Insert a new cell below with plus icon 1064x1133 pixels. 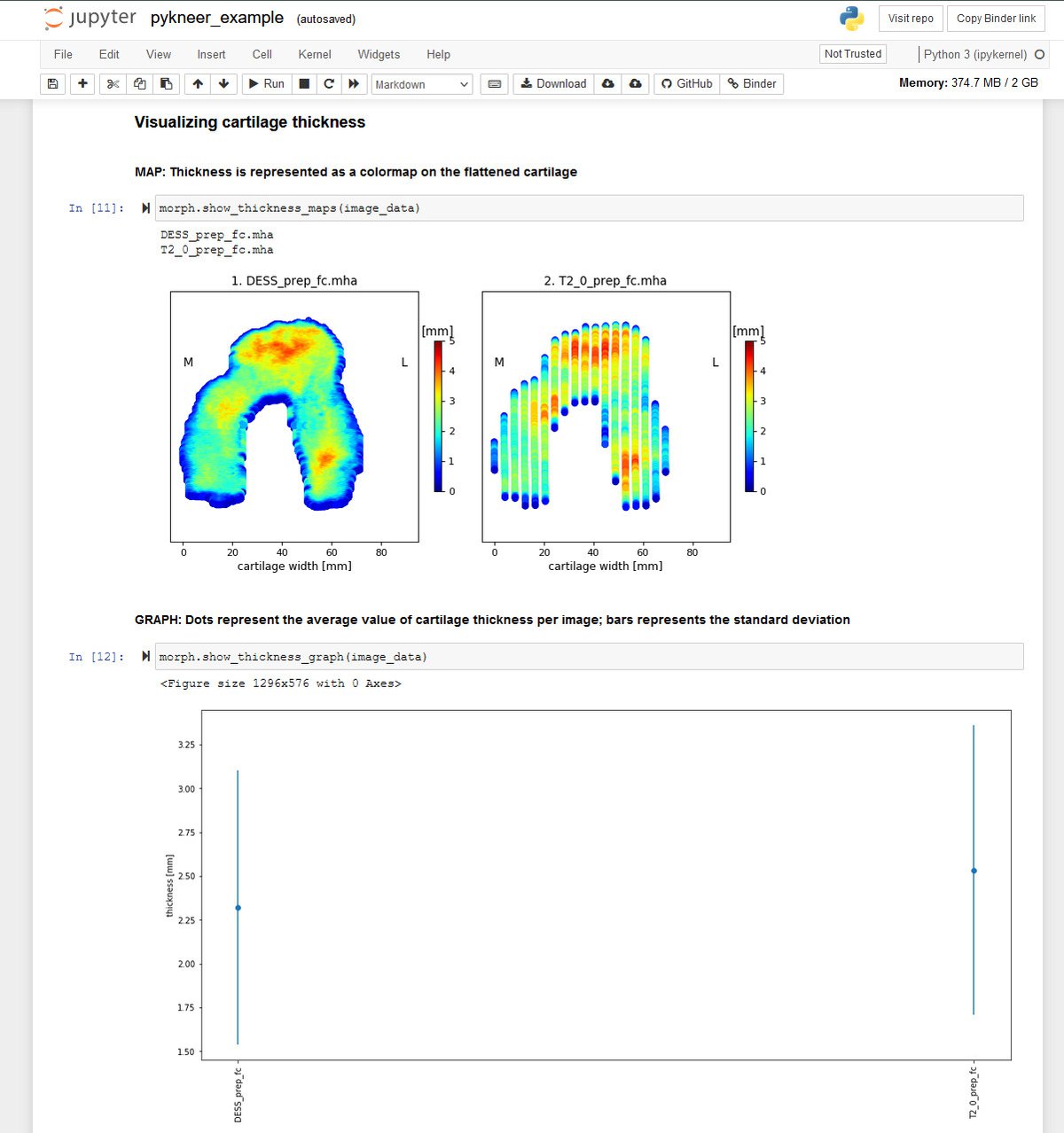pos(82,83)
